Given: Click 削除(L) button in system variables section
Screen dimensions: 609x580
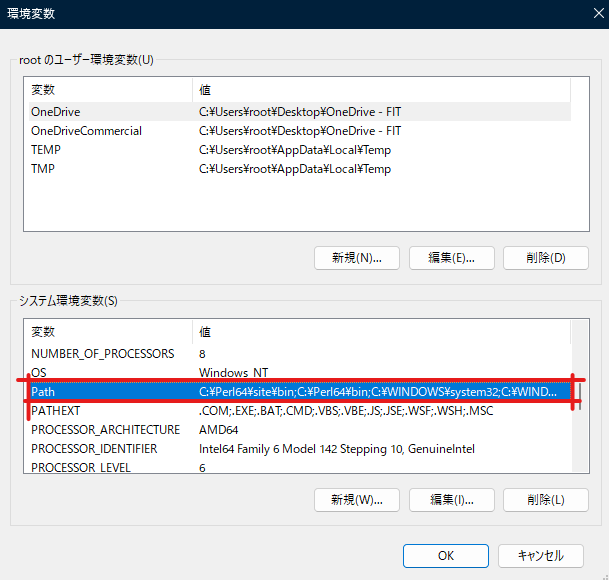Looking at the screenshot, I should pos(545,499).
